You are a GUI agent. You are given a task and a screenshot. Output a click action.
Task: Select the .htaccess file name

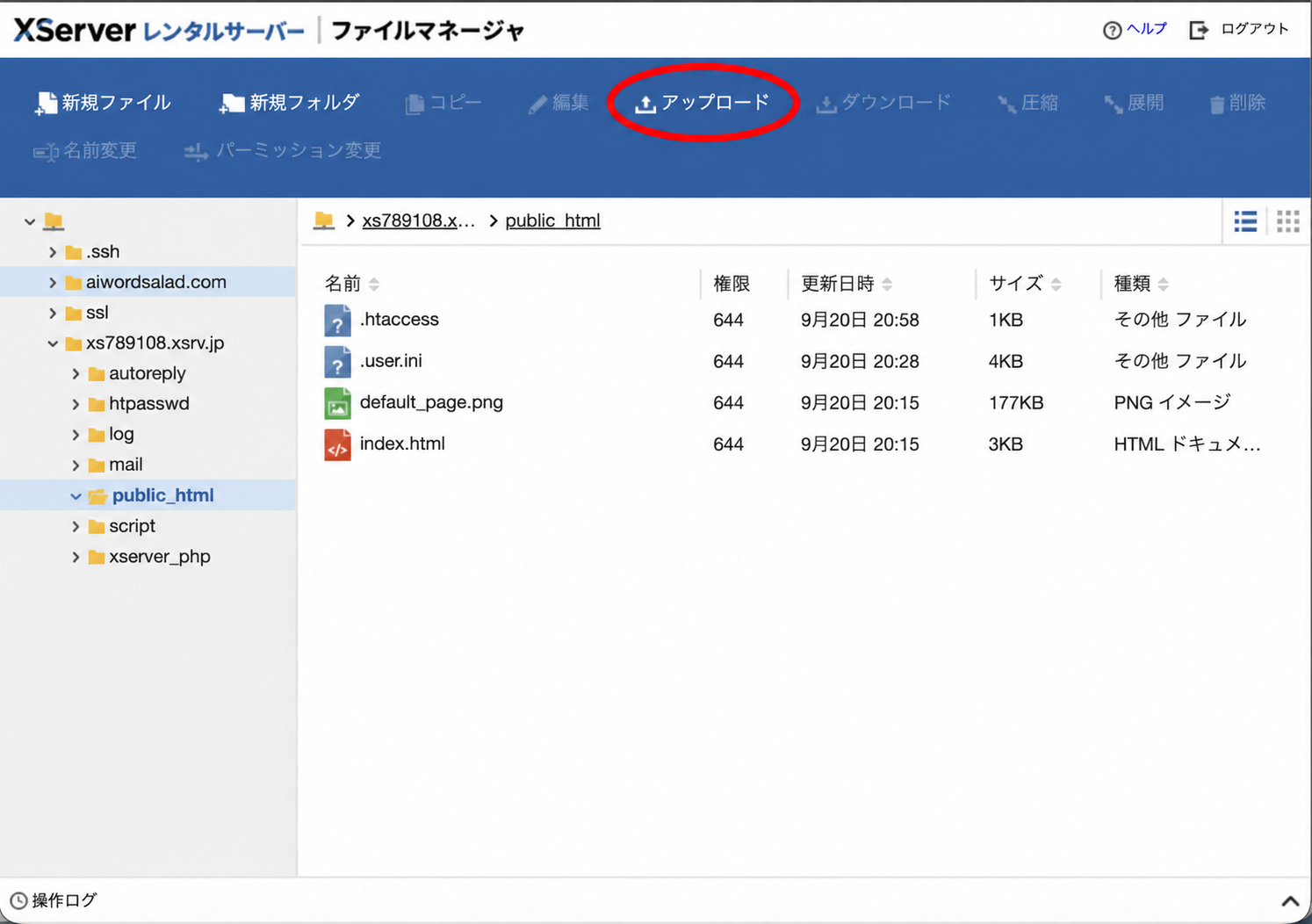[x=400, y=320]
